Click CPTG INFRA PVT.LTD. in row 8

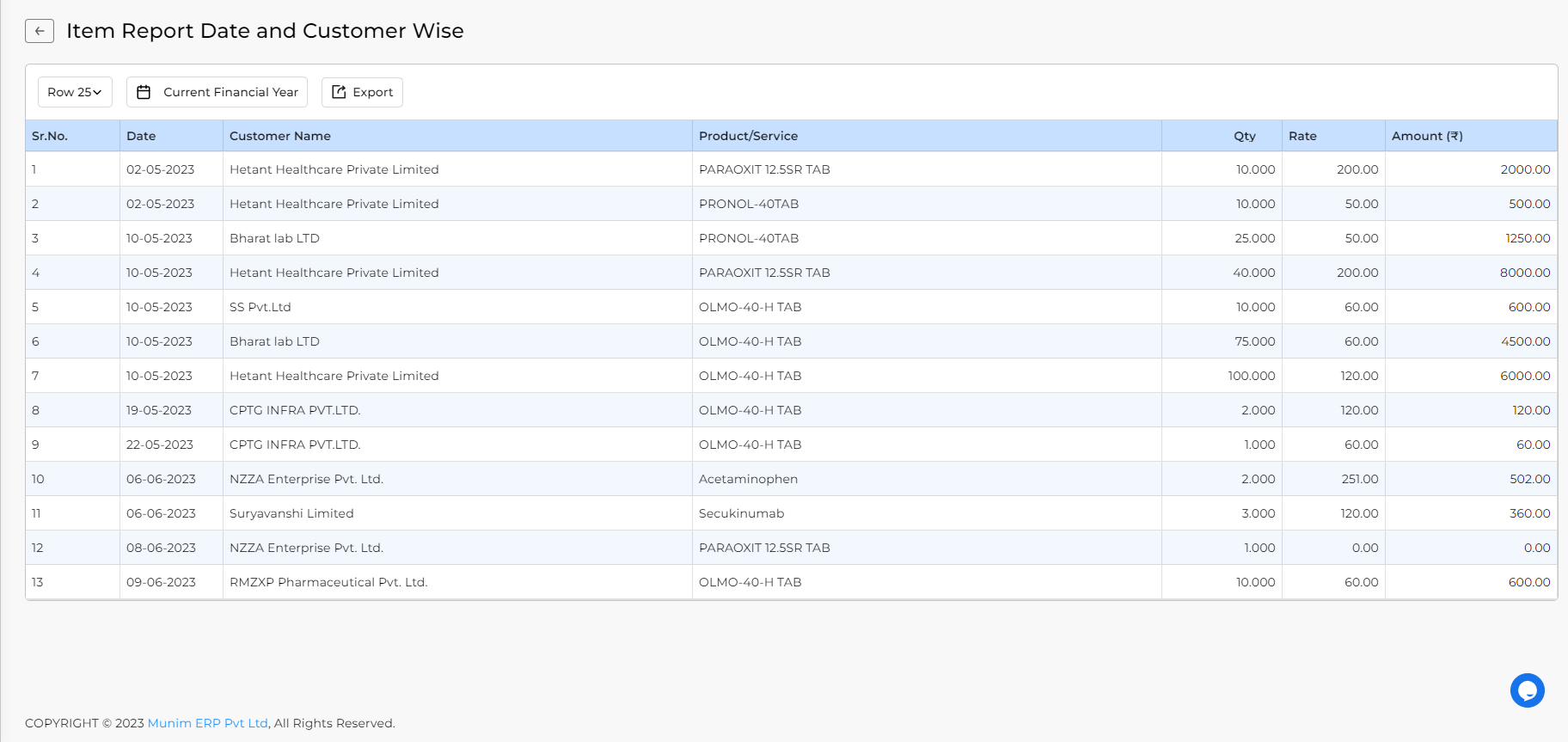(295, 410)
